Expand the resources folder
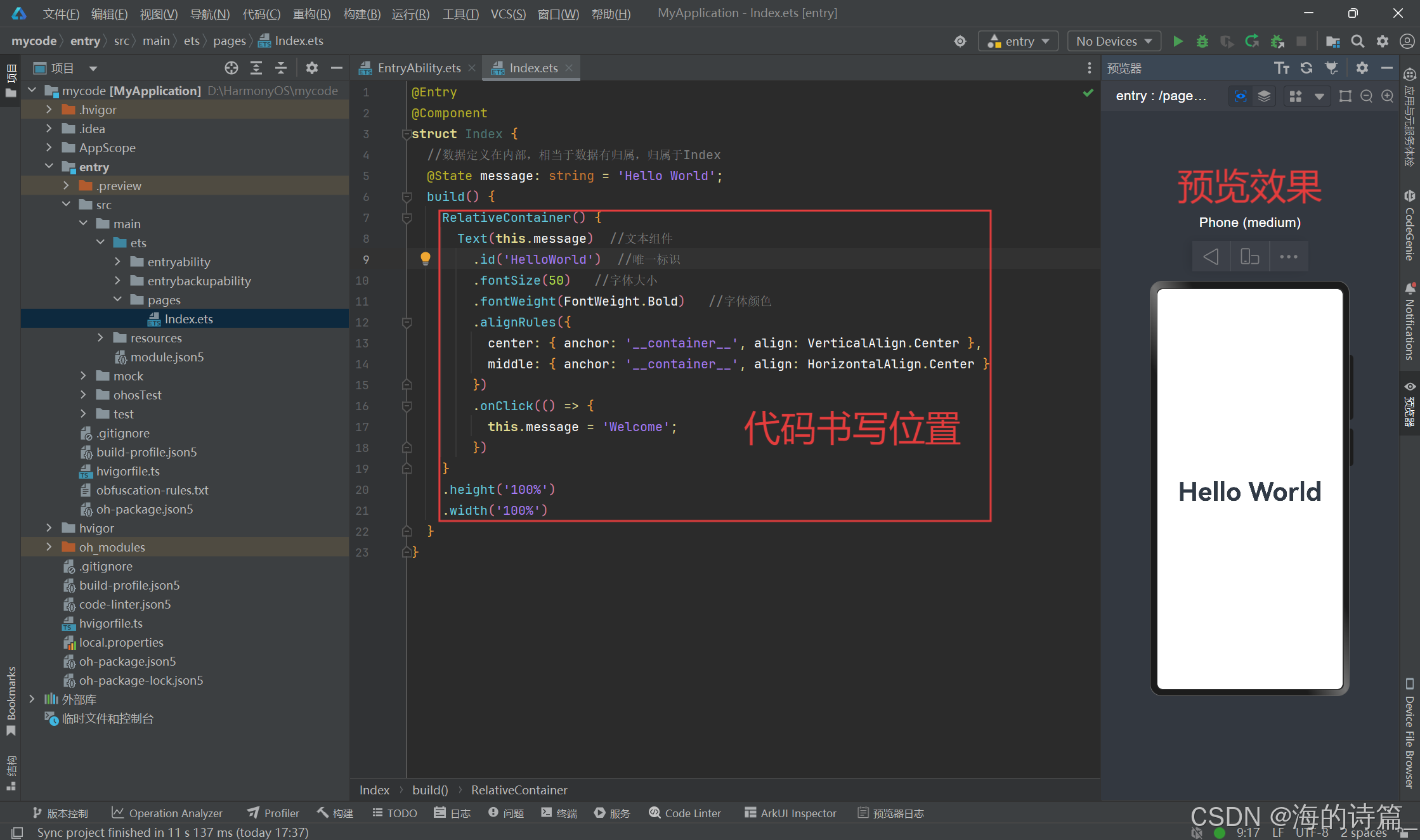Image resolution: width=1420 pixels, height=840 pixels. [x=100, y=338]
